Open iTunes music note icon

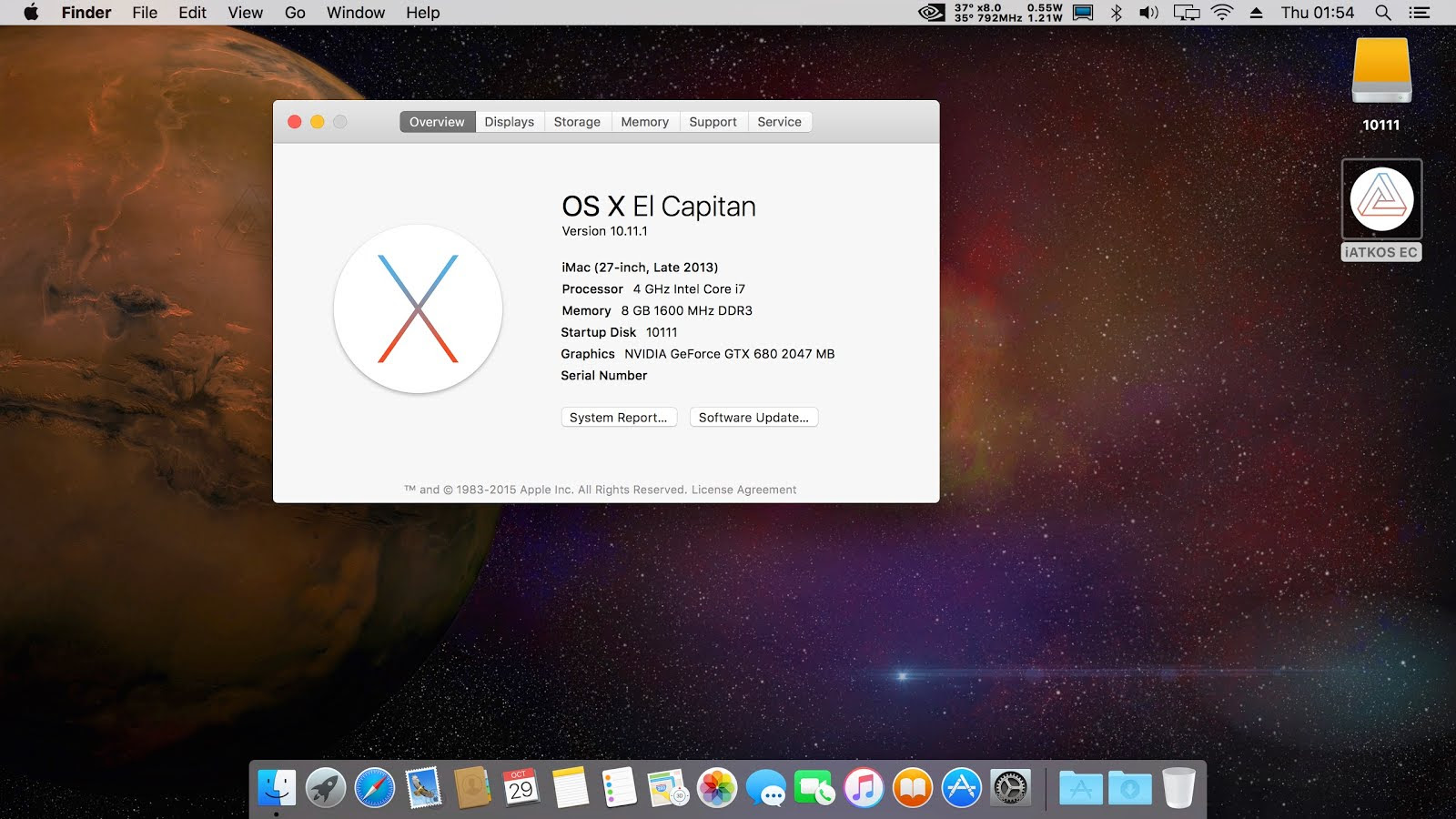coord(864,788)
